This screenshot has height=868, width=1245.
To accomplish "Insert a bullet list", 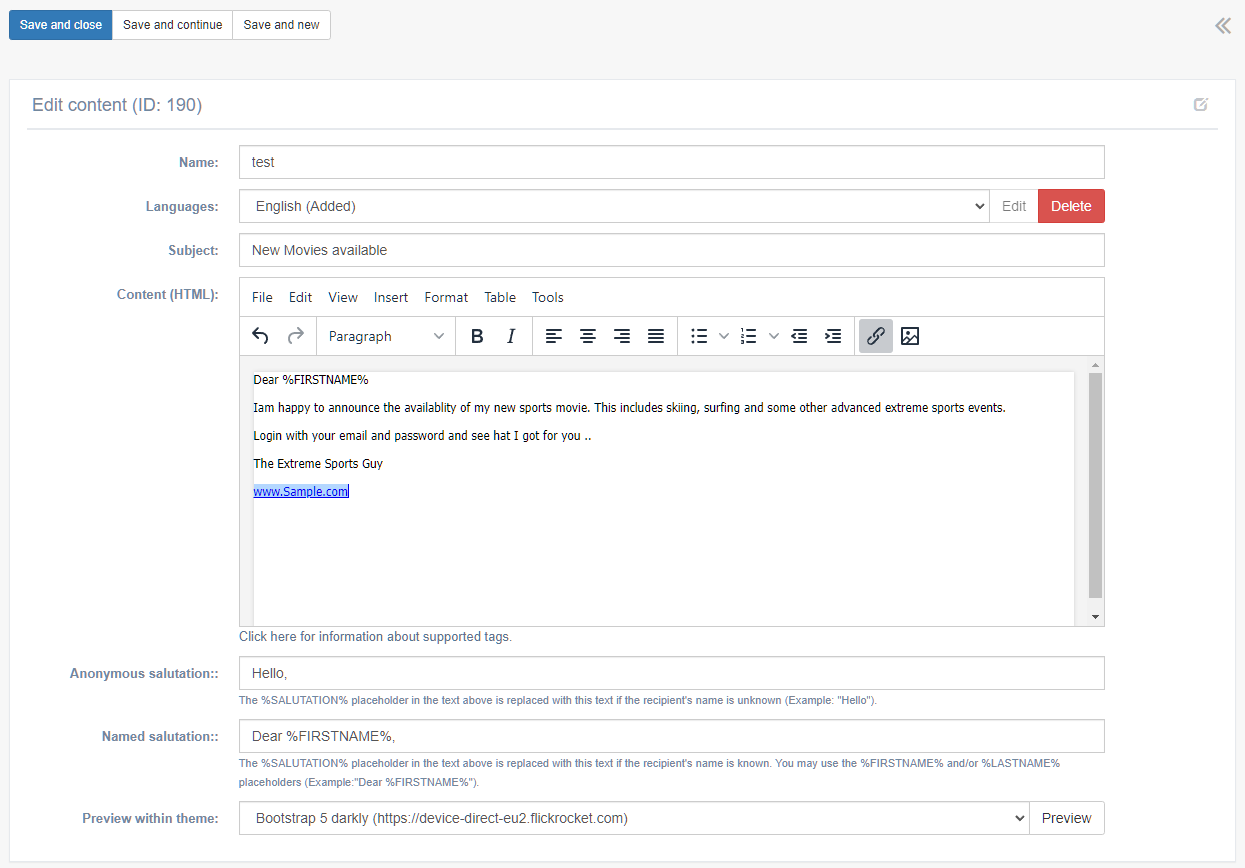I will coord(700,336).
